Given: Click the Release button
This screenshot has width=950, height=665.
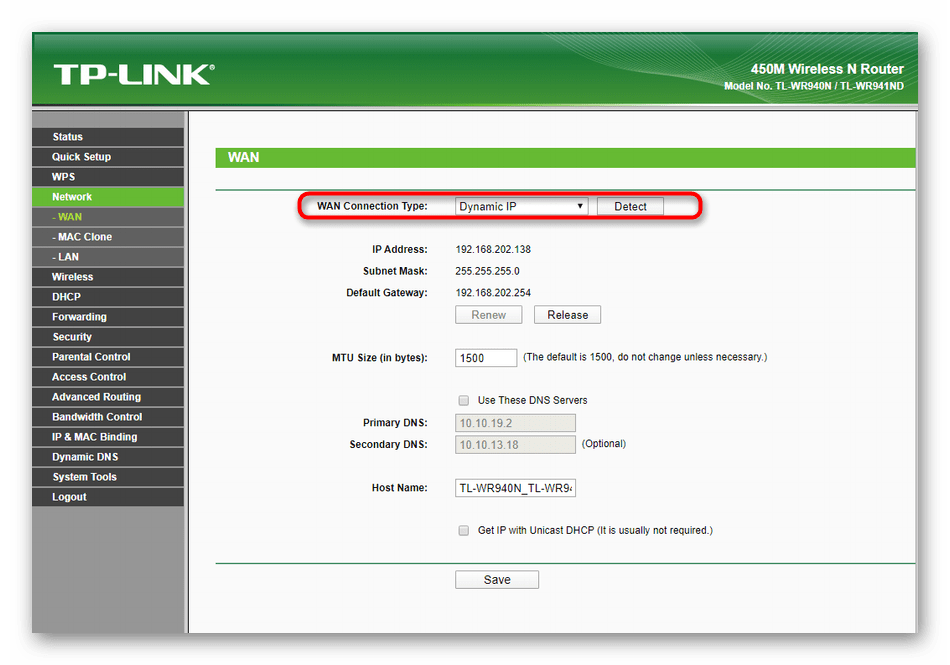Looking at the screenshot, I should 568,315.
